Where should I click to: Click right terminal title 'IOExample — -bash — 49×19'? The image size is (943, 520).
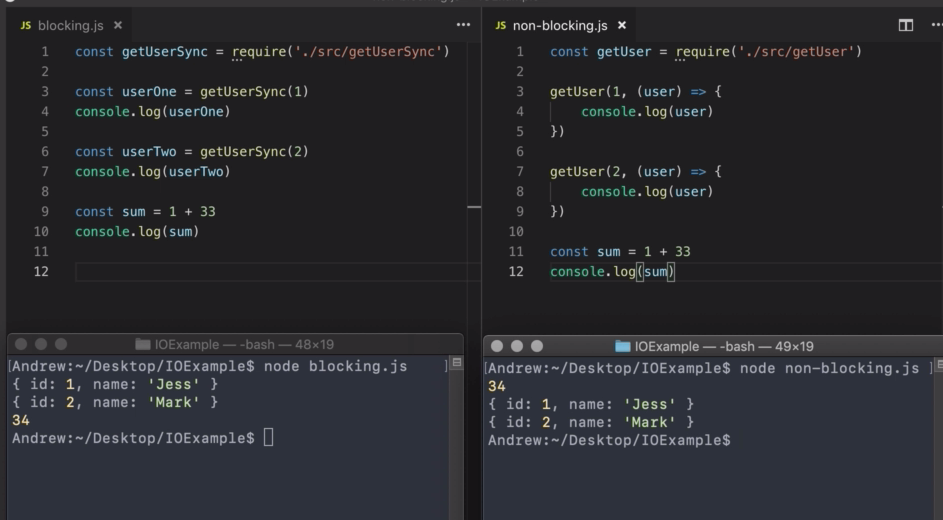coord(724,346)
